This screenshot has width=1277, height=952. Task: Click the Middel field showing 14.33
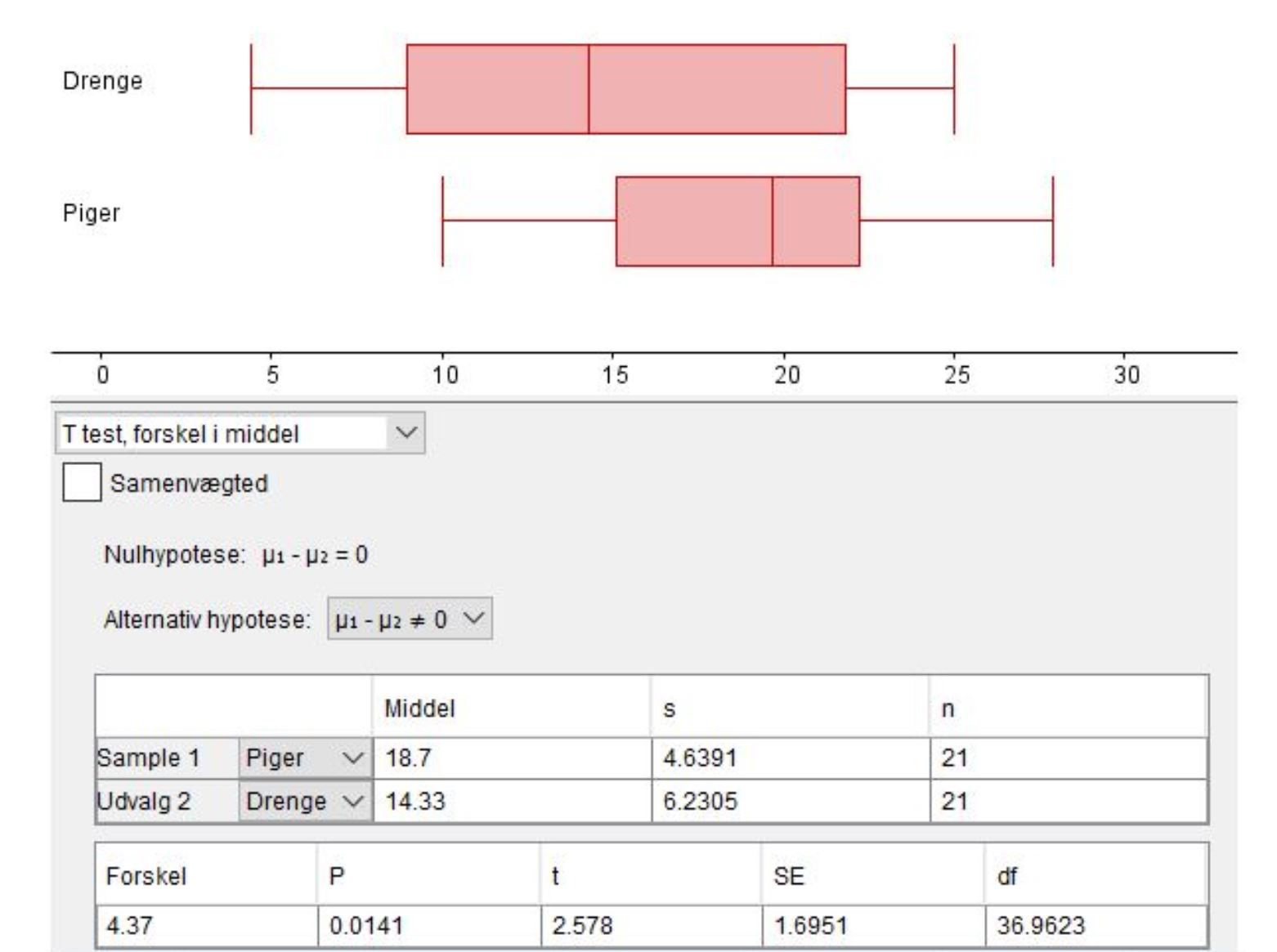511,801
